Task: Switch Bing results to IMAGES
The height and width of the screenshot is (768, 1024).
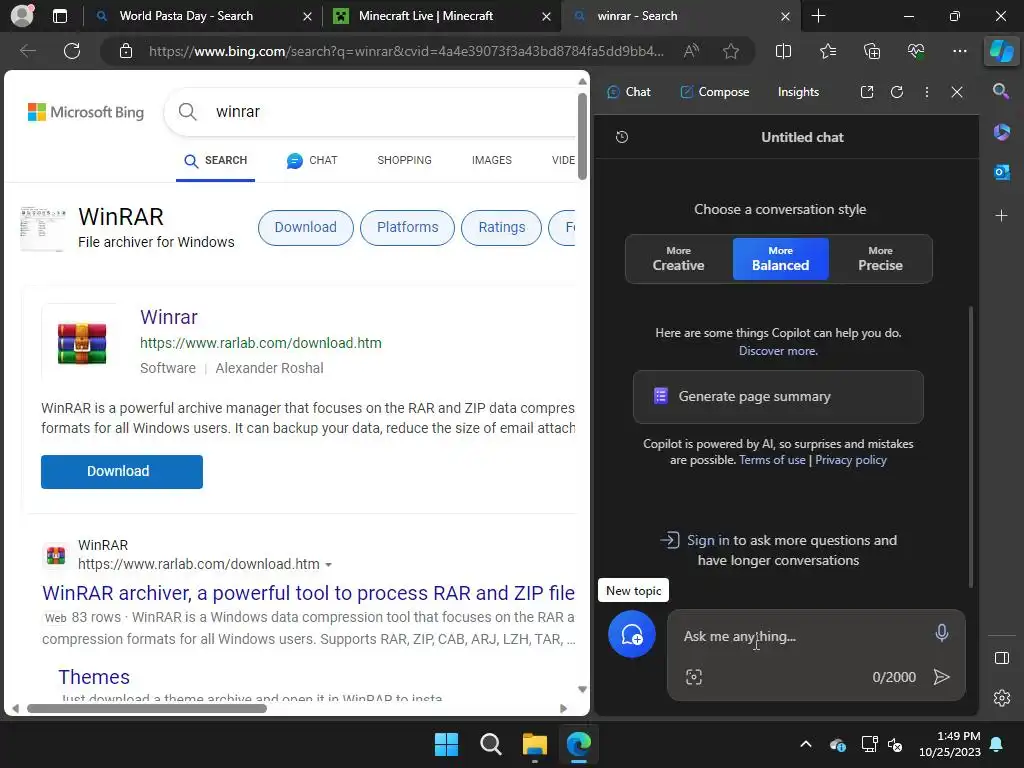Action: coord(492,160)
